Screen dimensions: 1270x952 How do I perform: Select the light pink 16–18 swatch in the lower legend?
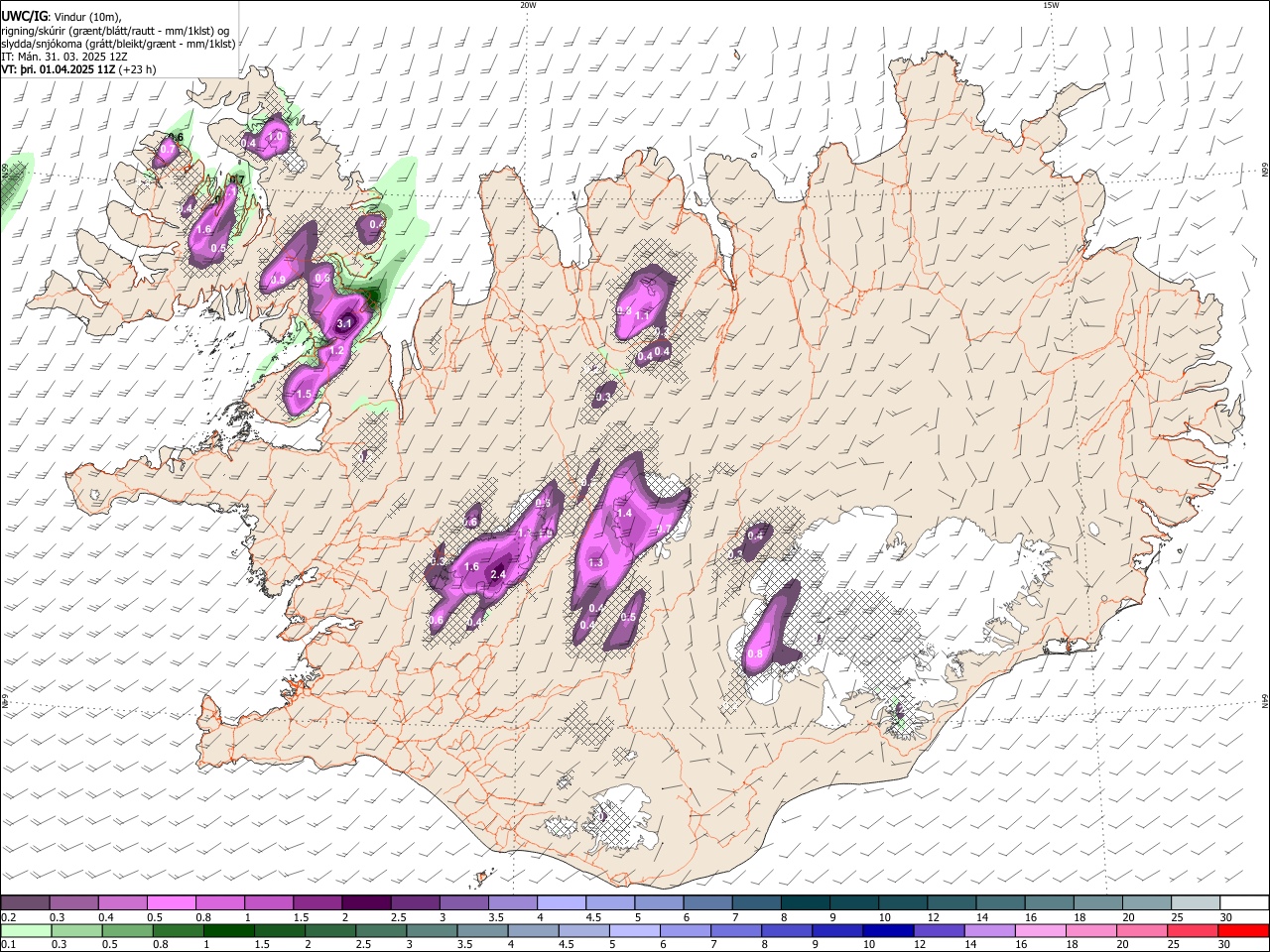(x=1039, y=930)
